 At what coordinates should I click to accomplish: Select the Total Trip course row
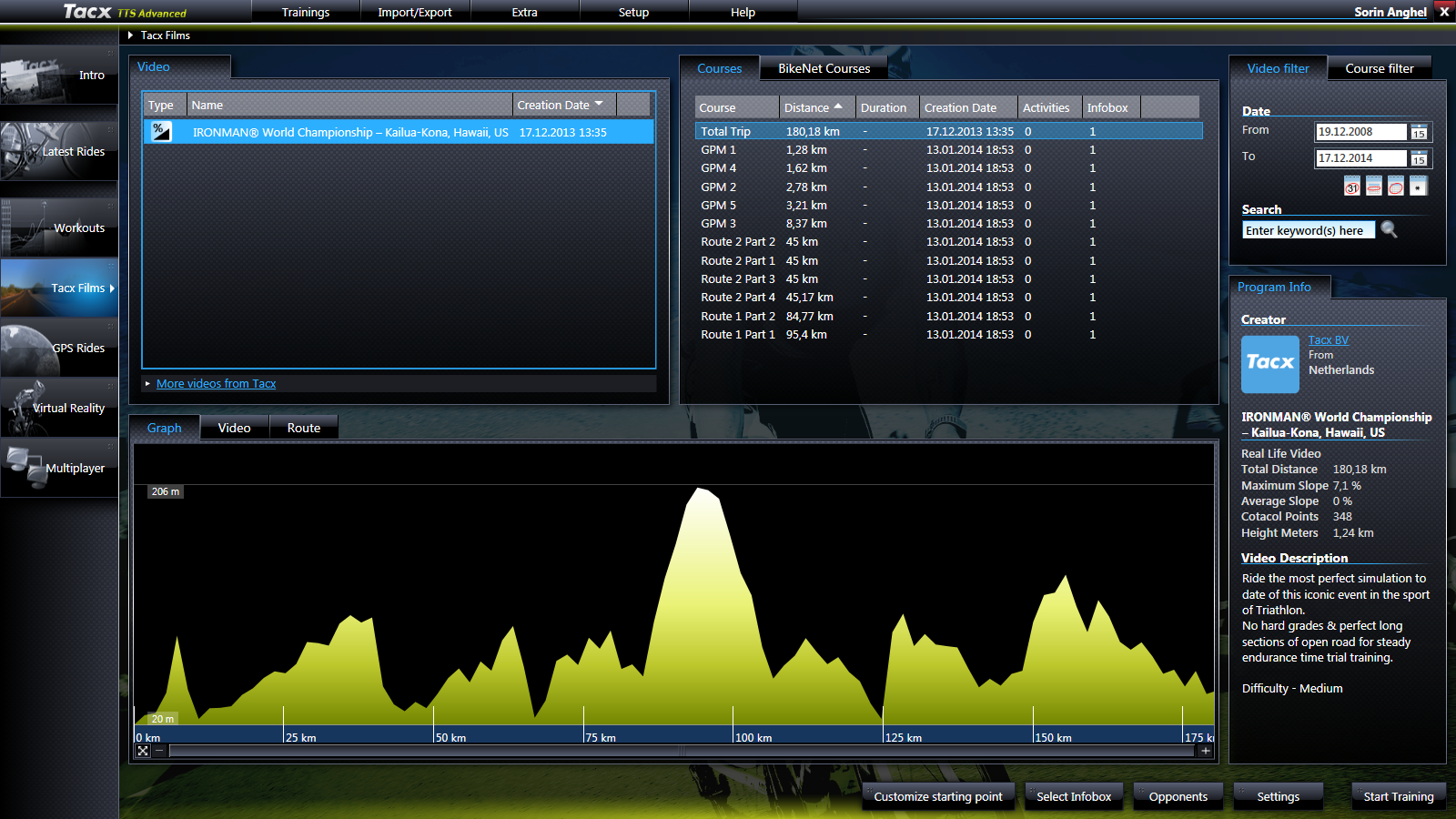click(x=948, y=131)
